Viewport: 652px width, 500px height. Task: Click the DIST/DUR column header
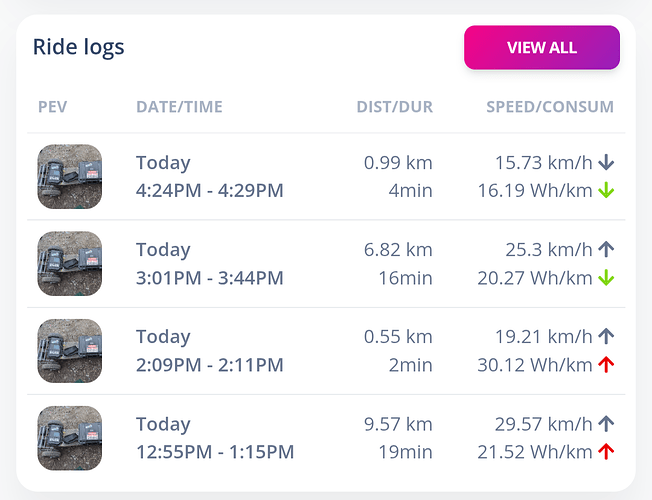[x=394, y=107]
